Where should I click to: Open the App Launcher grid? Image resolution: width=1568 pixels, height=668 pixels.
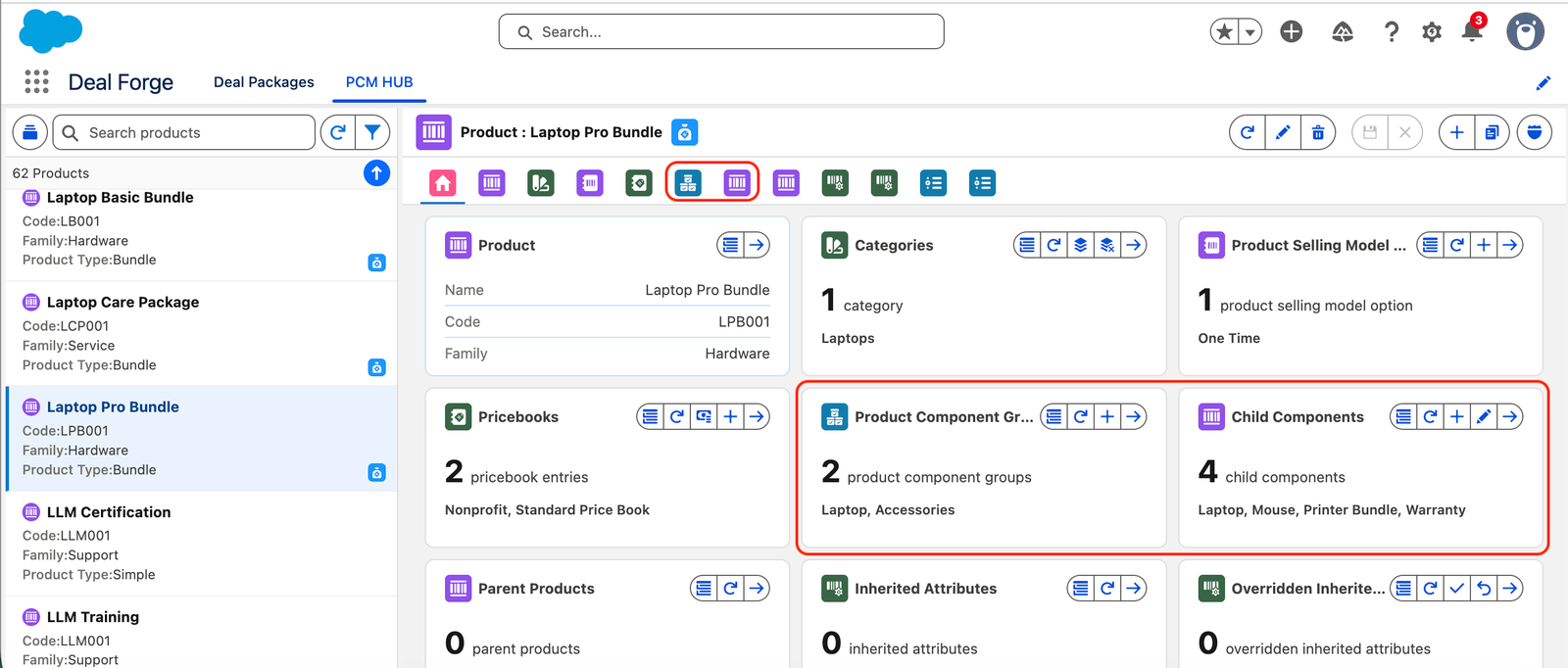(36, 81)
